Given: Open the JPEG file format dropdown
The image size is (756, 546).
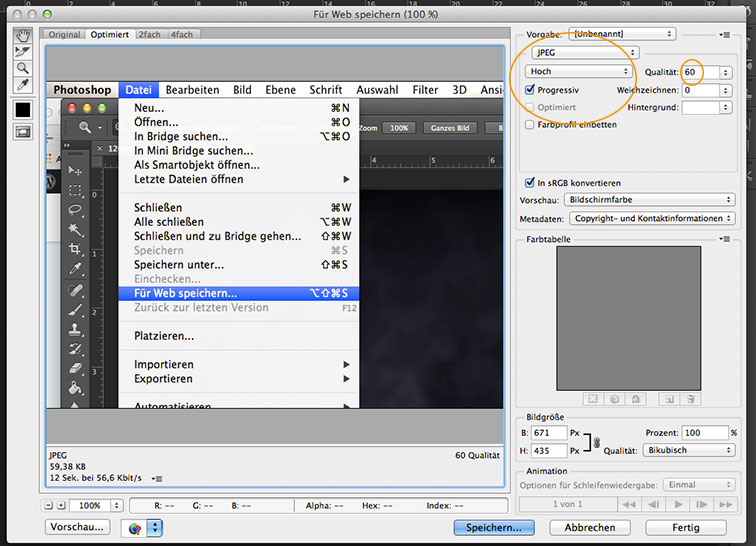Looking at the screenshot, I should tap(585, 53).
